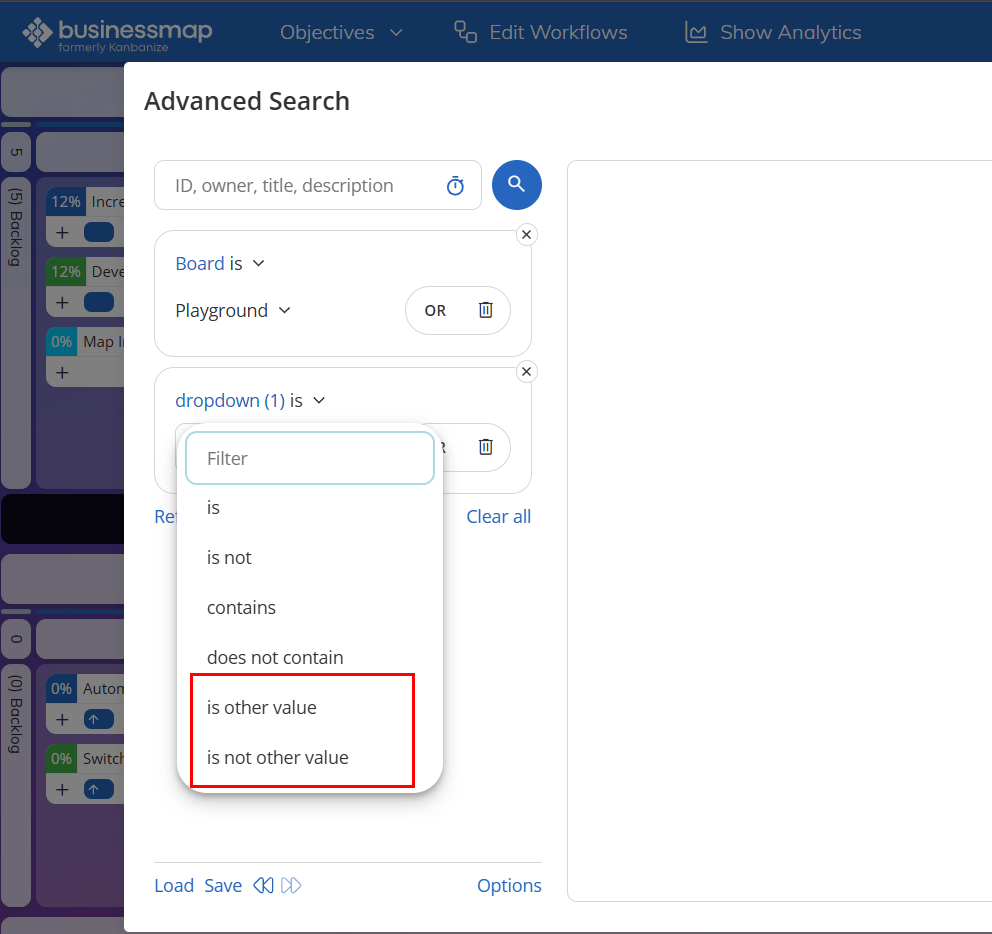Remove the dropdown (1) filter with X
Viewport: 992px width, 934px height.
coord(526,371)
